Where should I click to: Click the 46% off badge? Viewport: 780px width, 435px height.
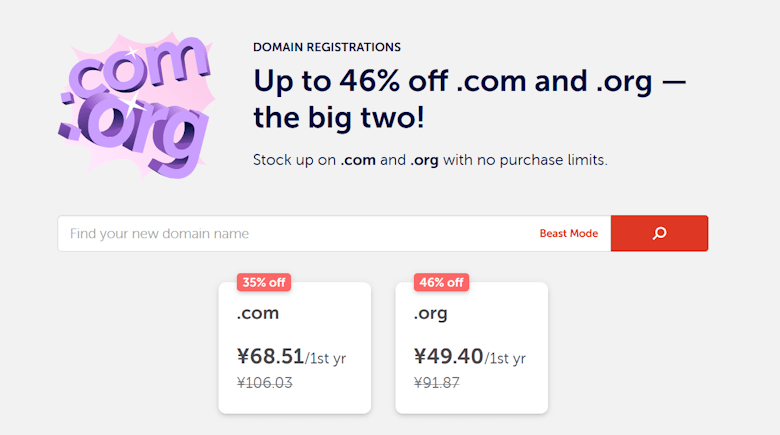coord(441,282)
